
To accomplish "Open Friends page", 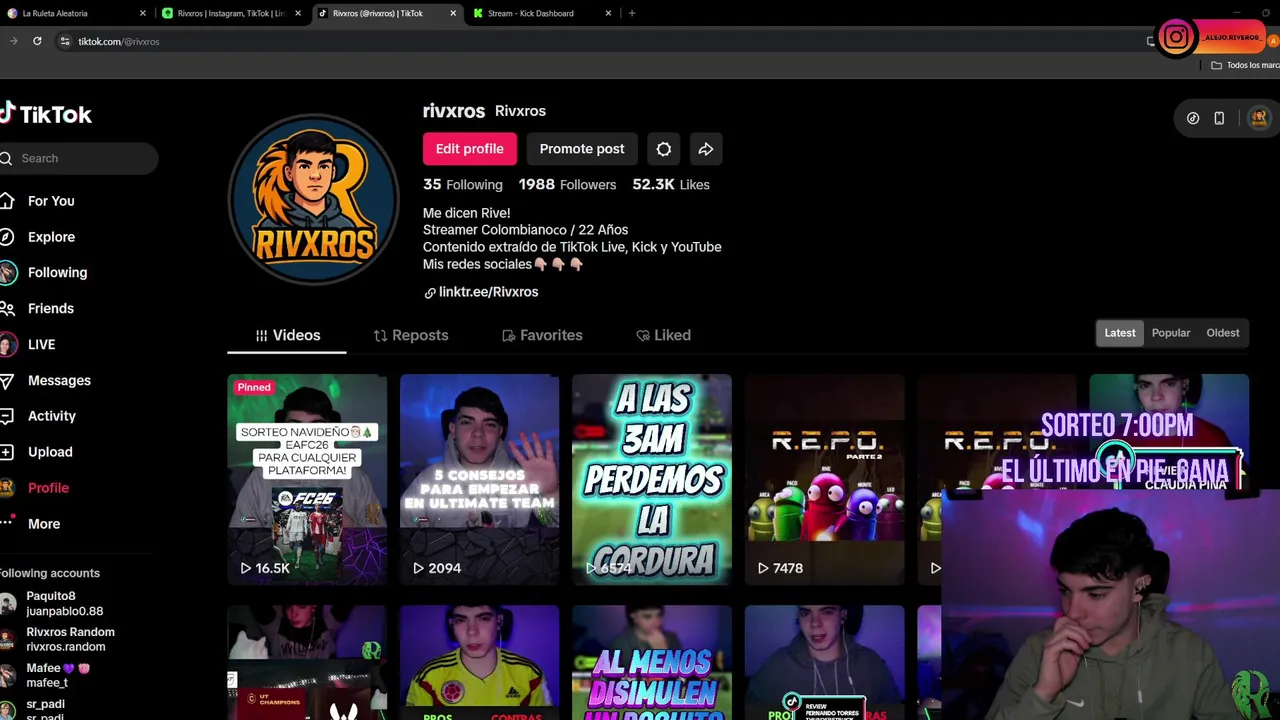I will coord(50,308).
